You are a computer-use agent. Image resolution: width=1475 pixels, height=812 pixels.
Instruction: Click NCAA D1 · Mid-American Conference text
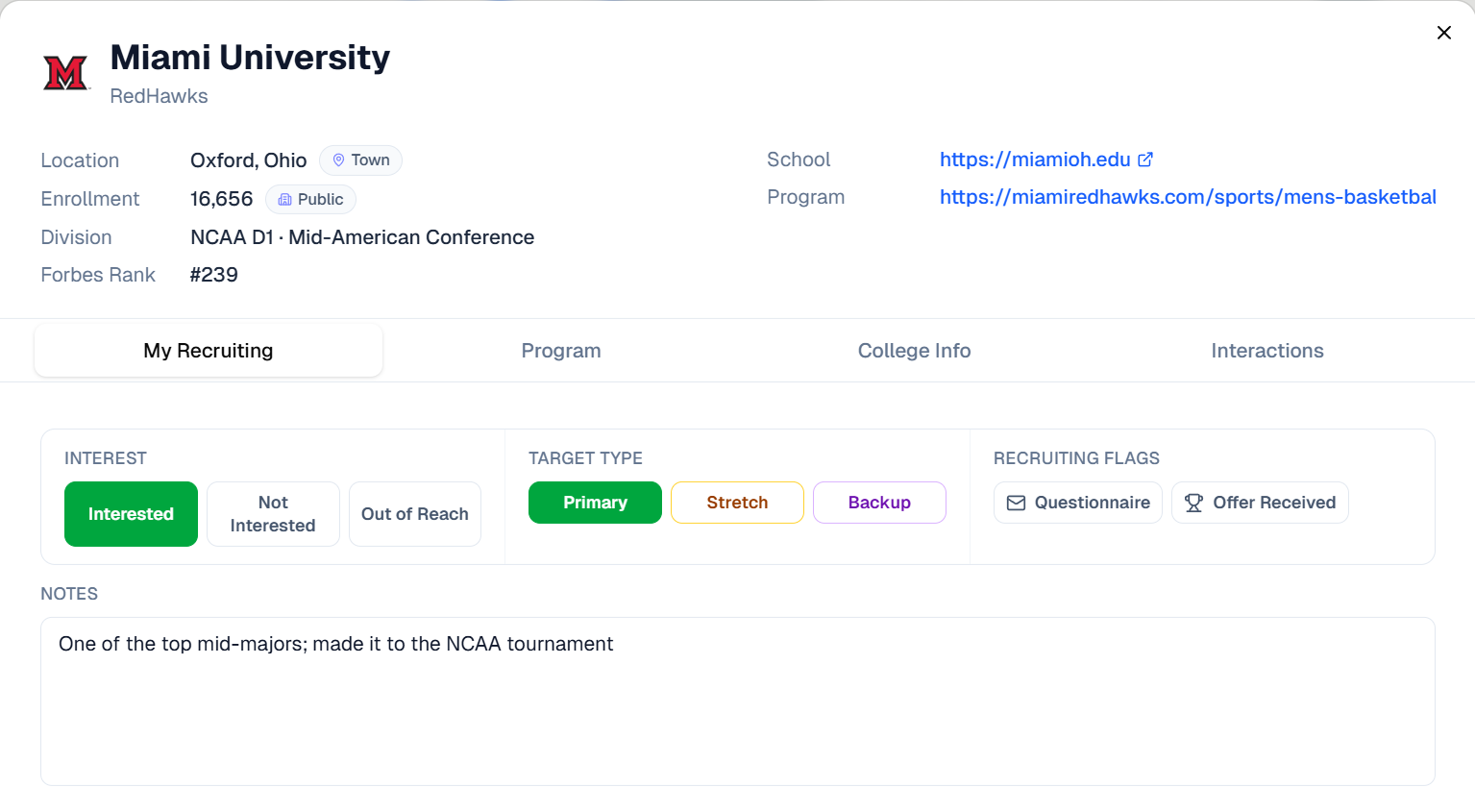tap(362, 237)
